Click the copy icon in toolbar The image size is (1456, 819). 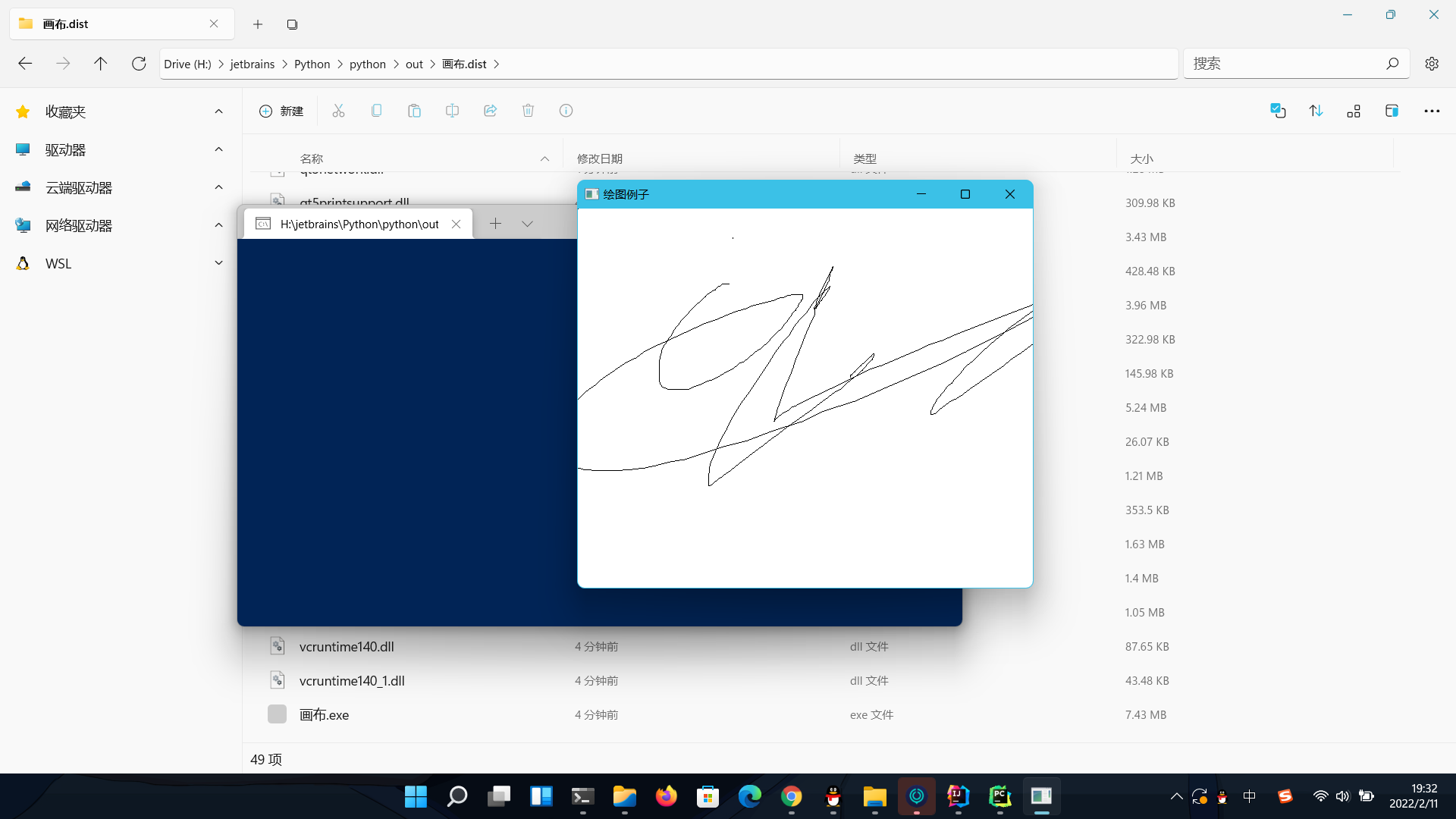[x=376, y=111]
